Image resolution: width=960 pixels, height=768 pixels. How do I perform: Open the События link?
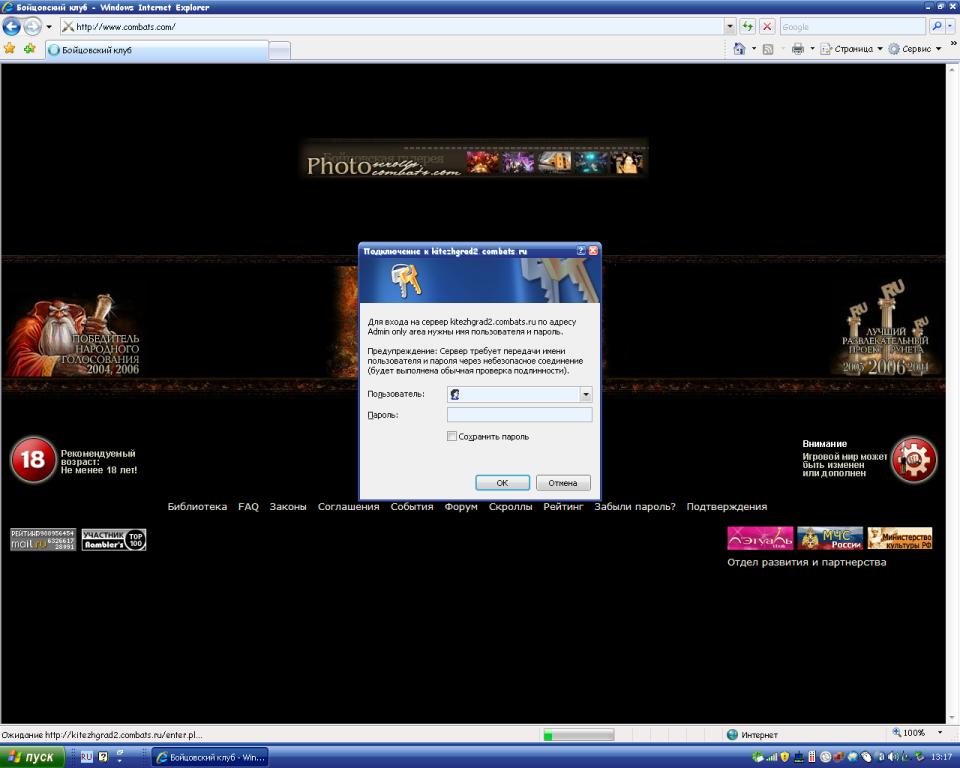412,506
